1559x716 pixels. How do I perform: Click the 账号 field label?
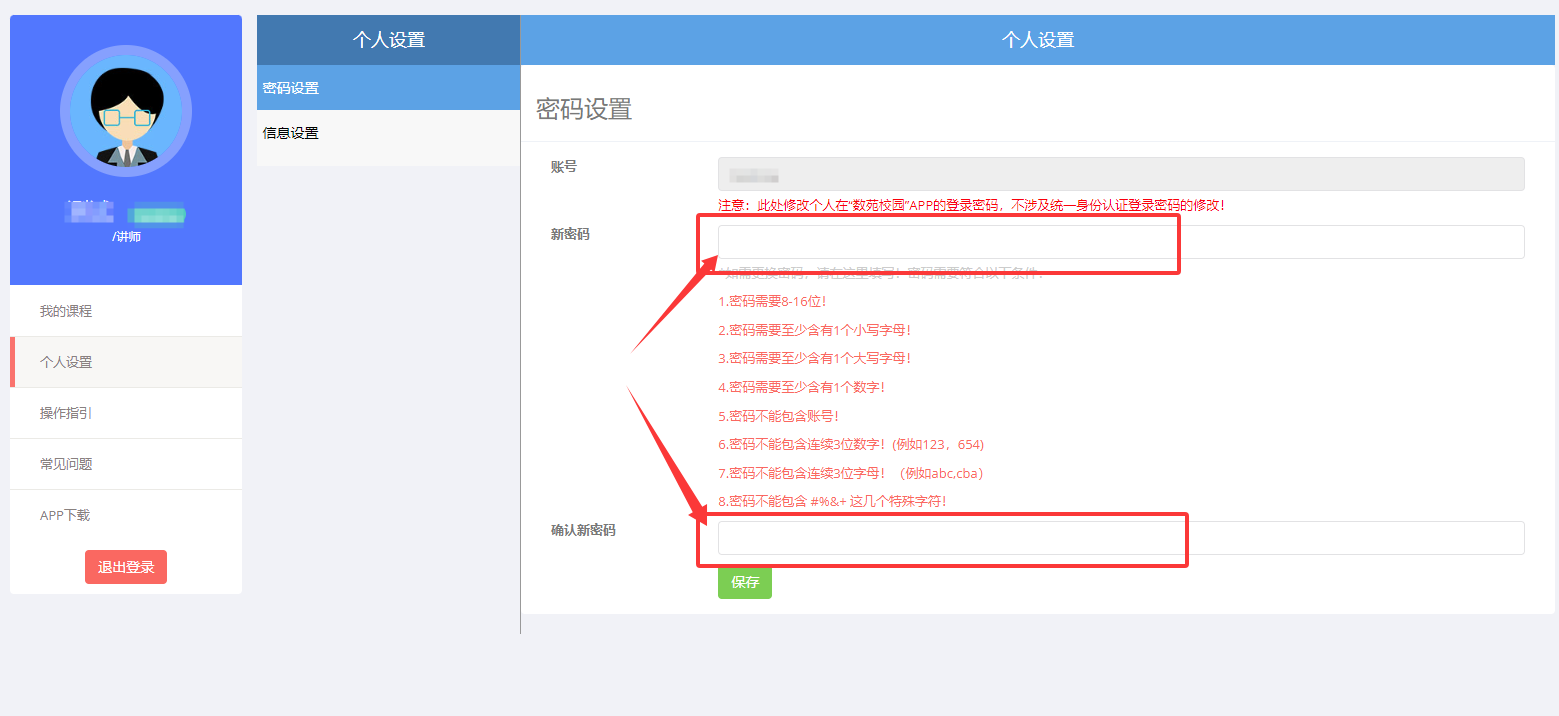coord(564,167)
